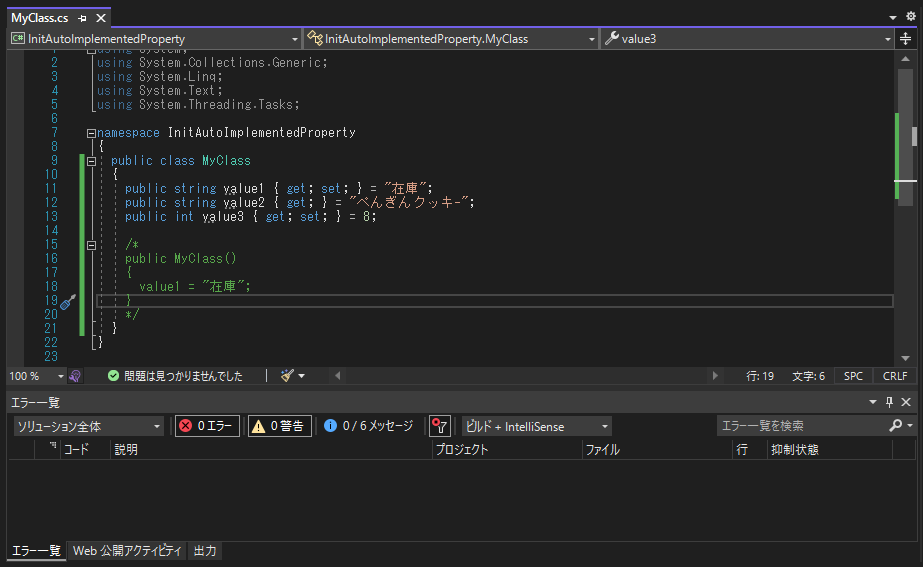Click the 行: 19 line indicator
923x567 pixels.
click(760, 376)
